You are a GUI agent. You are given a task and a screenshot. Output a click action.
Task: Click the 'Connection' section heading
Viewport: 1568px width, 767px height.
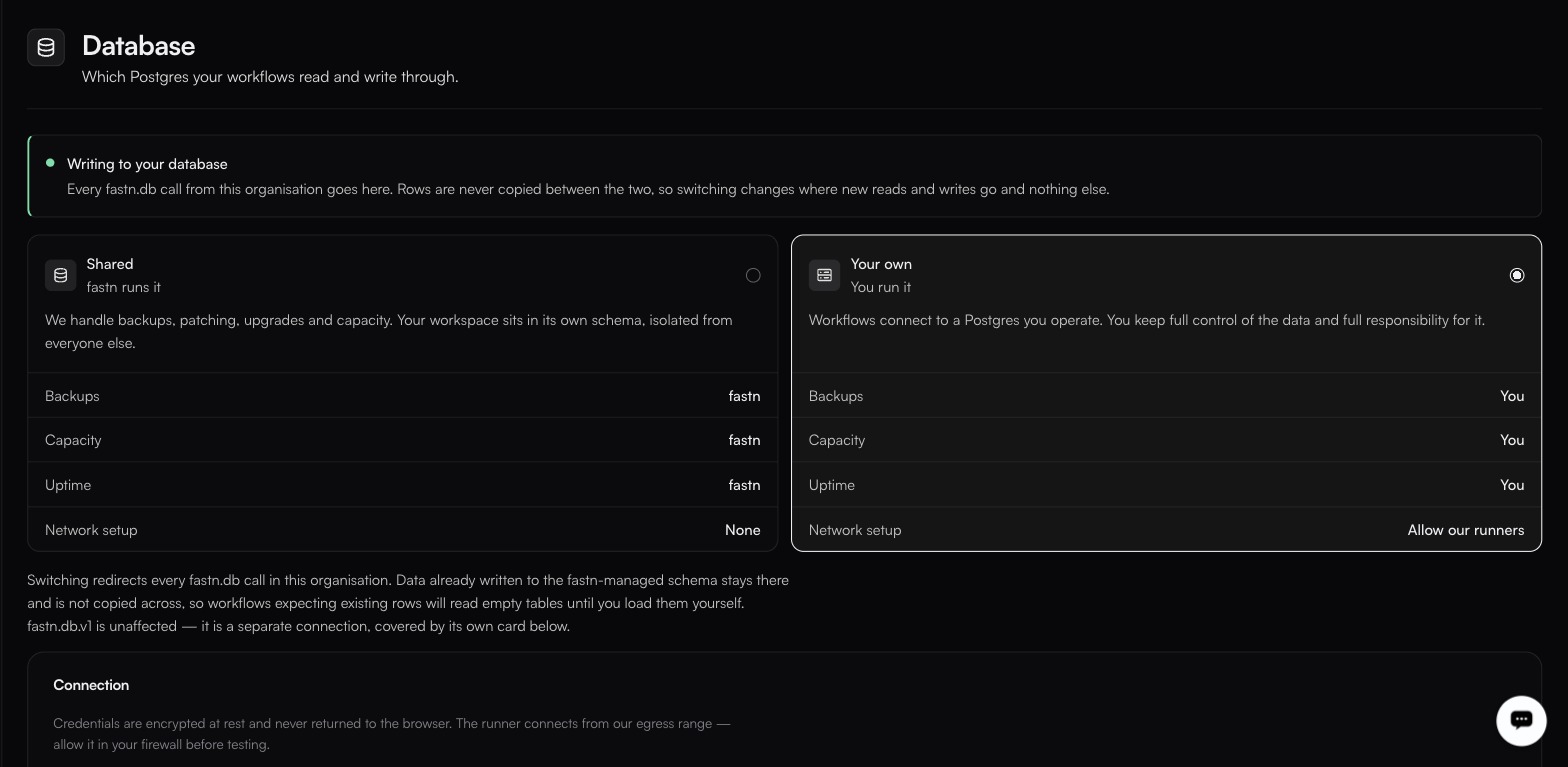(91, 685)
